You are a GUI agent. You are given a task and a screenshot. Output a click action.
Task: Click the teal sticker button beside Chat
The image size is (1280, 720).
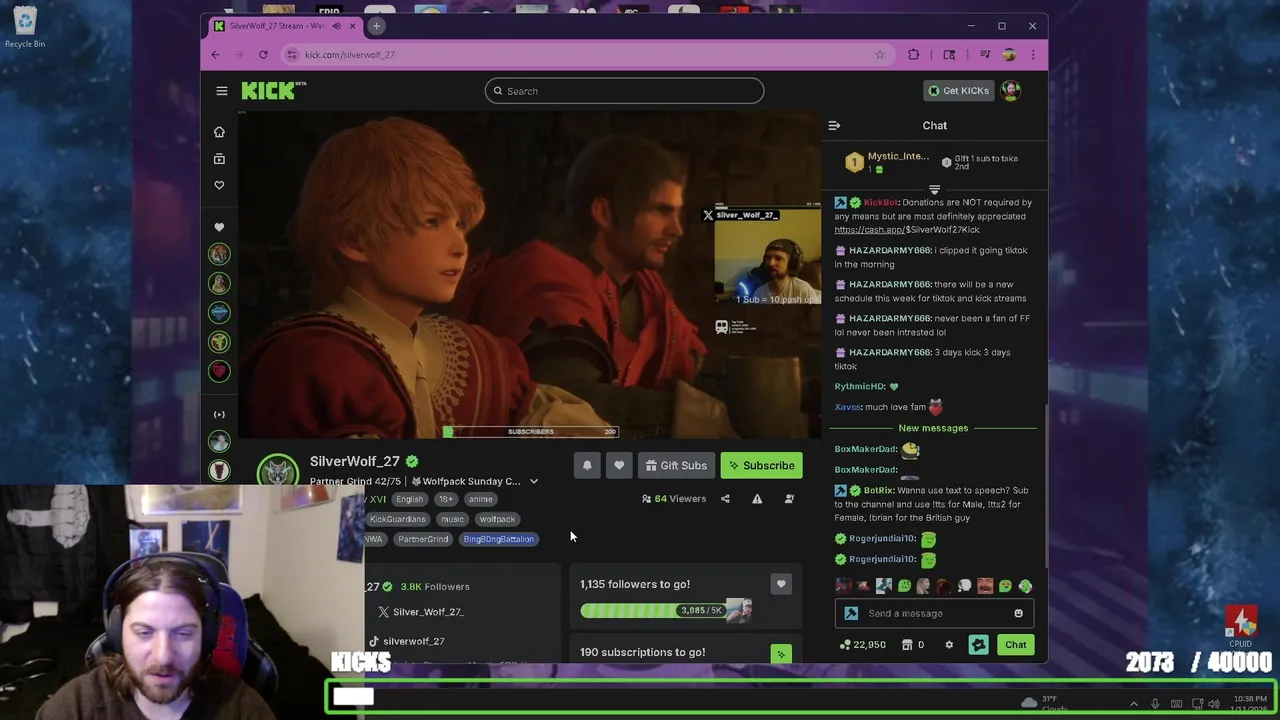978,645
